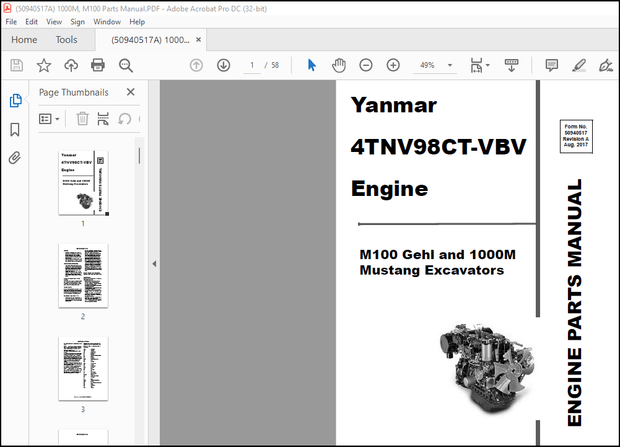Close the document tab

click(198, 40)
